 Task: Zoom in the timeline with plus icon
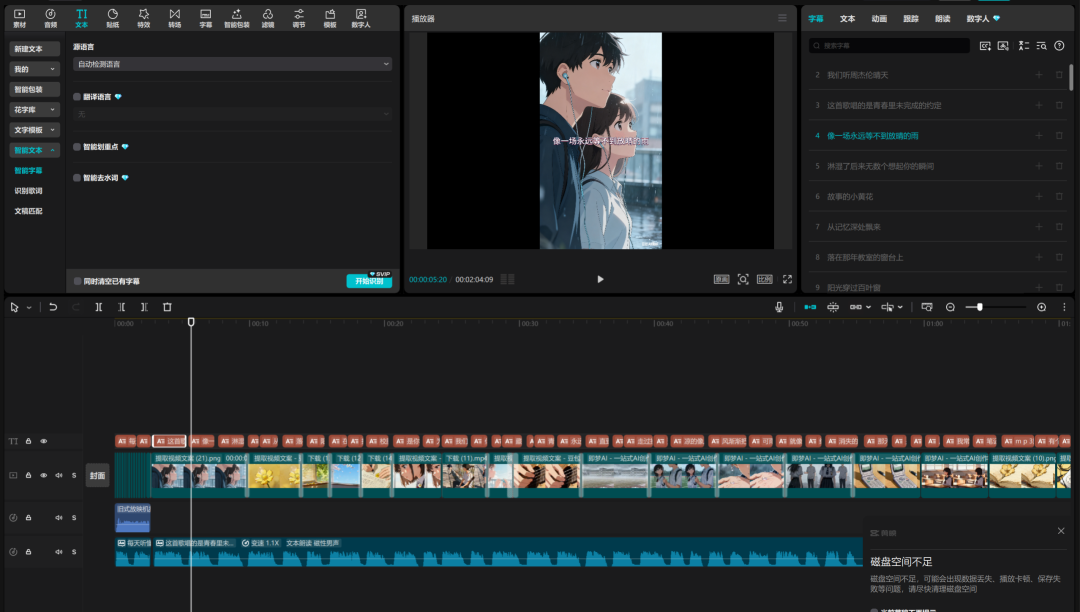(x=1041, y=307)
